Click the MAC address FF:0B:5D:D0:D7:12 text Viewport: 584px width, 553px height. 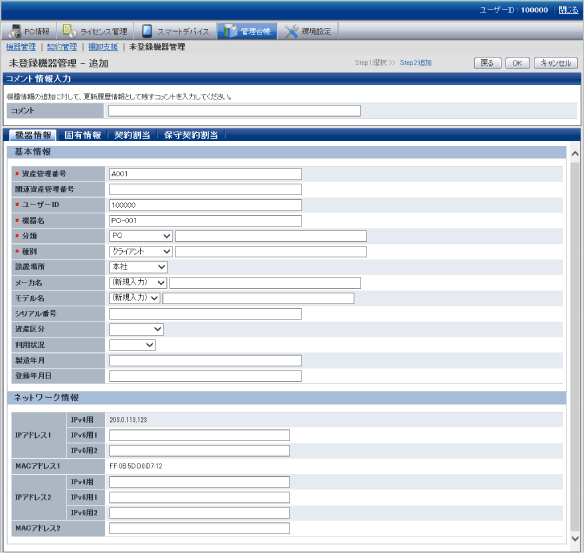click(x=136, y=466)
